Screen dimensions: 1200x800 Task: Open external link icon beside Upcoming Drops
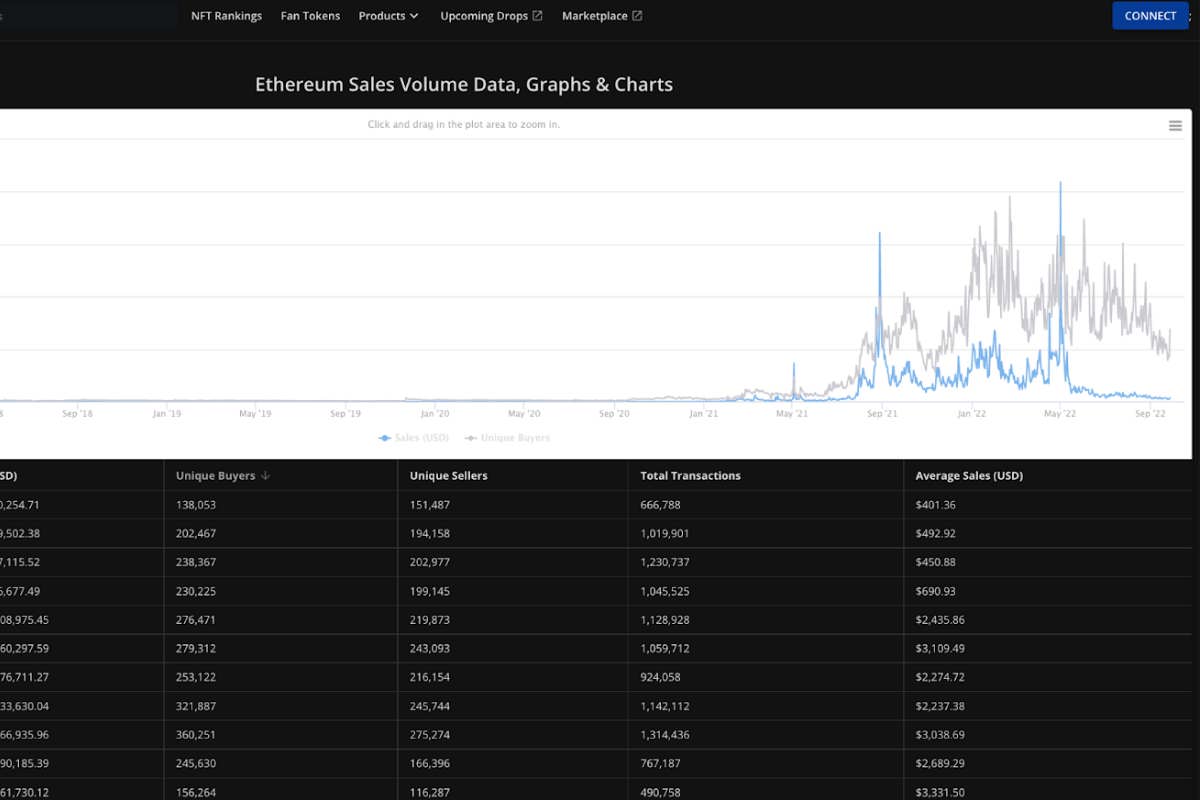tap(537, 16)
